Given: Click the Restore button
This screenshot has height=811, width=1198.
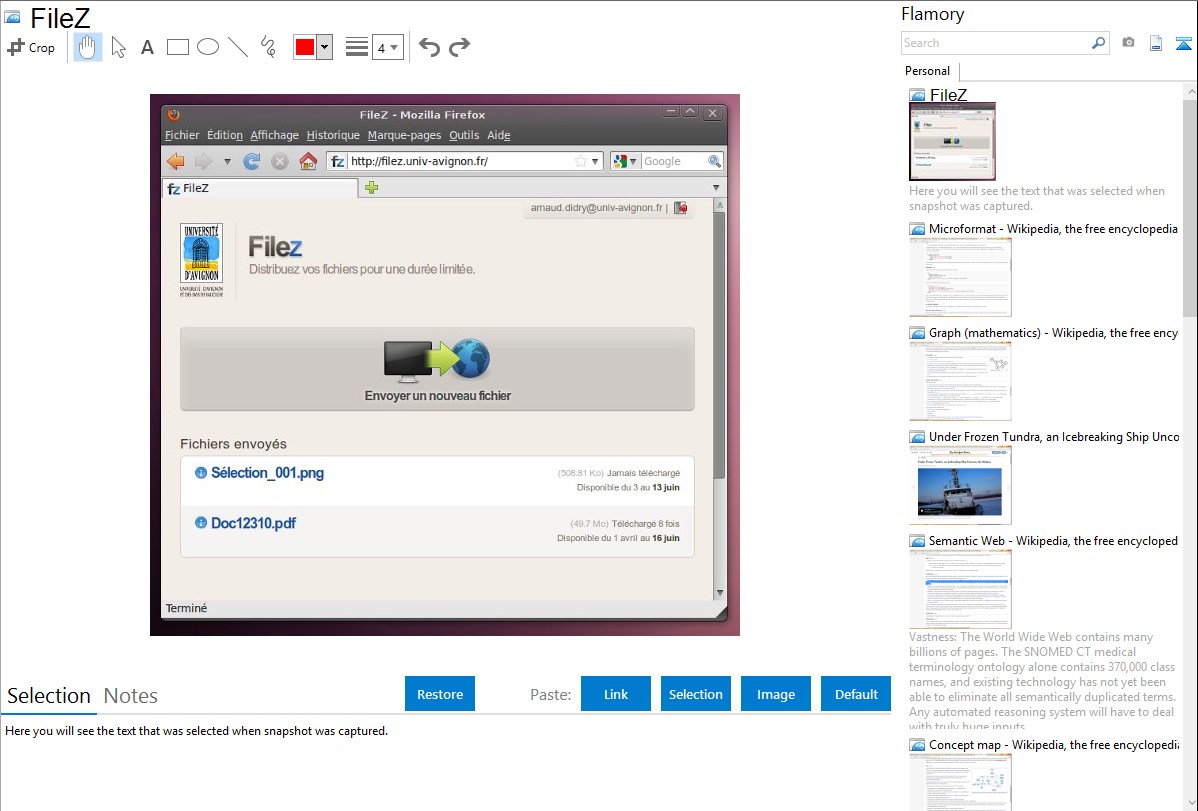Looking at the screenshot, I should pos(440,694).
